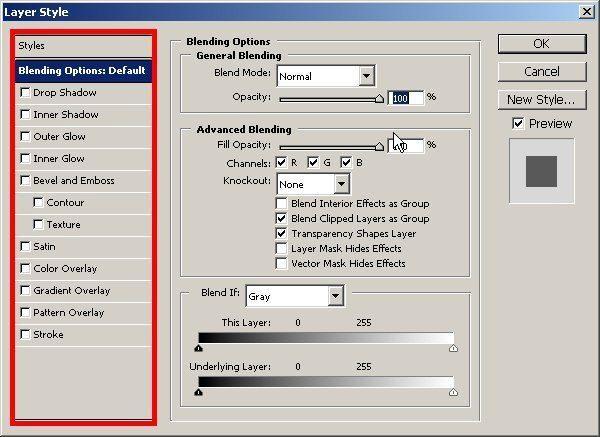This screenshot has width=600, height=437.
Task: Enable Blend Interior Effects as Group
Action: 282,203
